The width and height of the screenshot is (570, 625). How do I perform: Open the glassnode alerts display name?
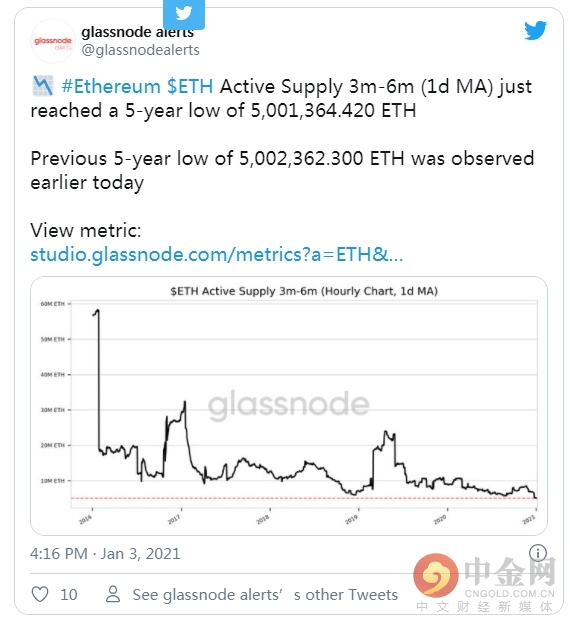click(138, 31)
